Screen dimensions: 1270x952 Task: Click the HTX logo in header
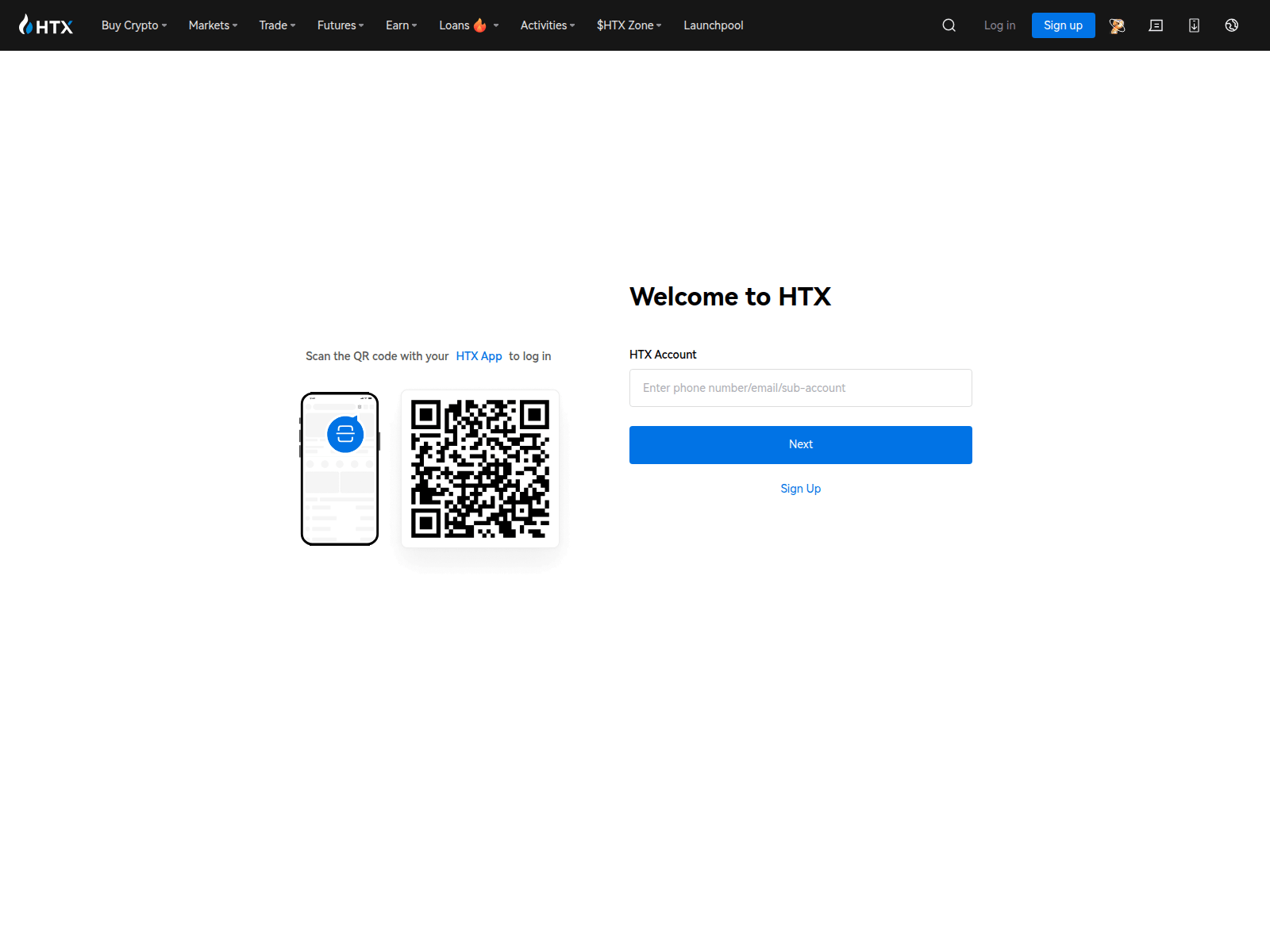click(x=46, y=25)
